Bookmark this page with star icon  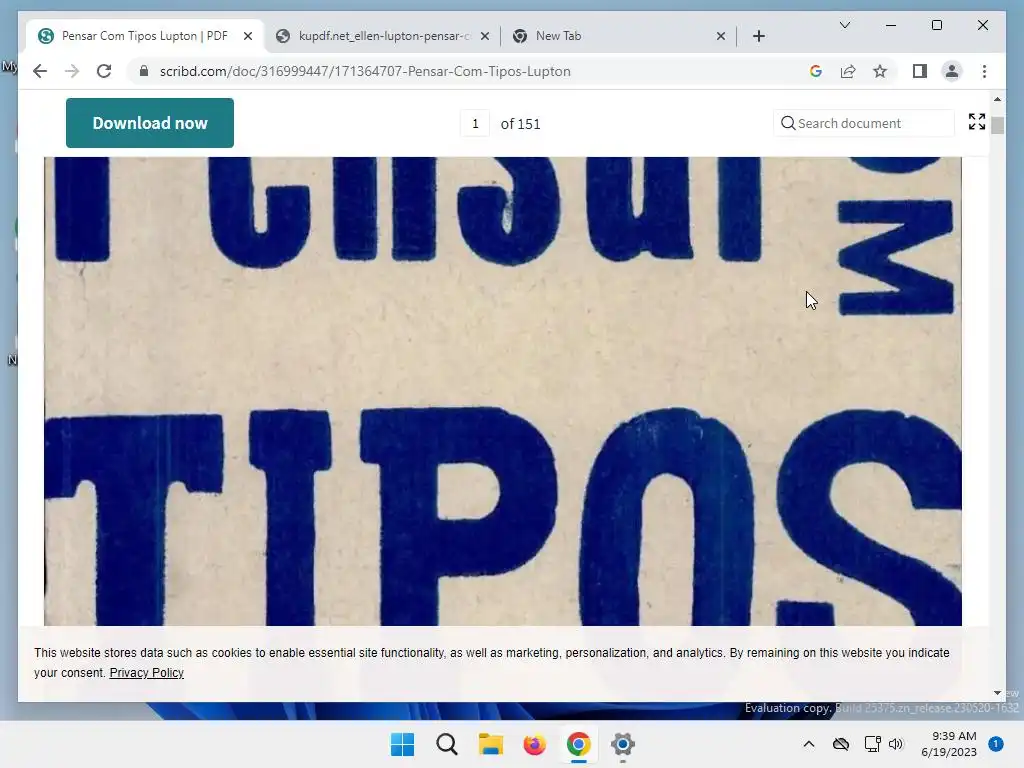[x=880, y=71]
